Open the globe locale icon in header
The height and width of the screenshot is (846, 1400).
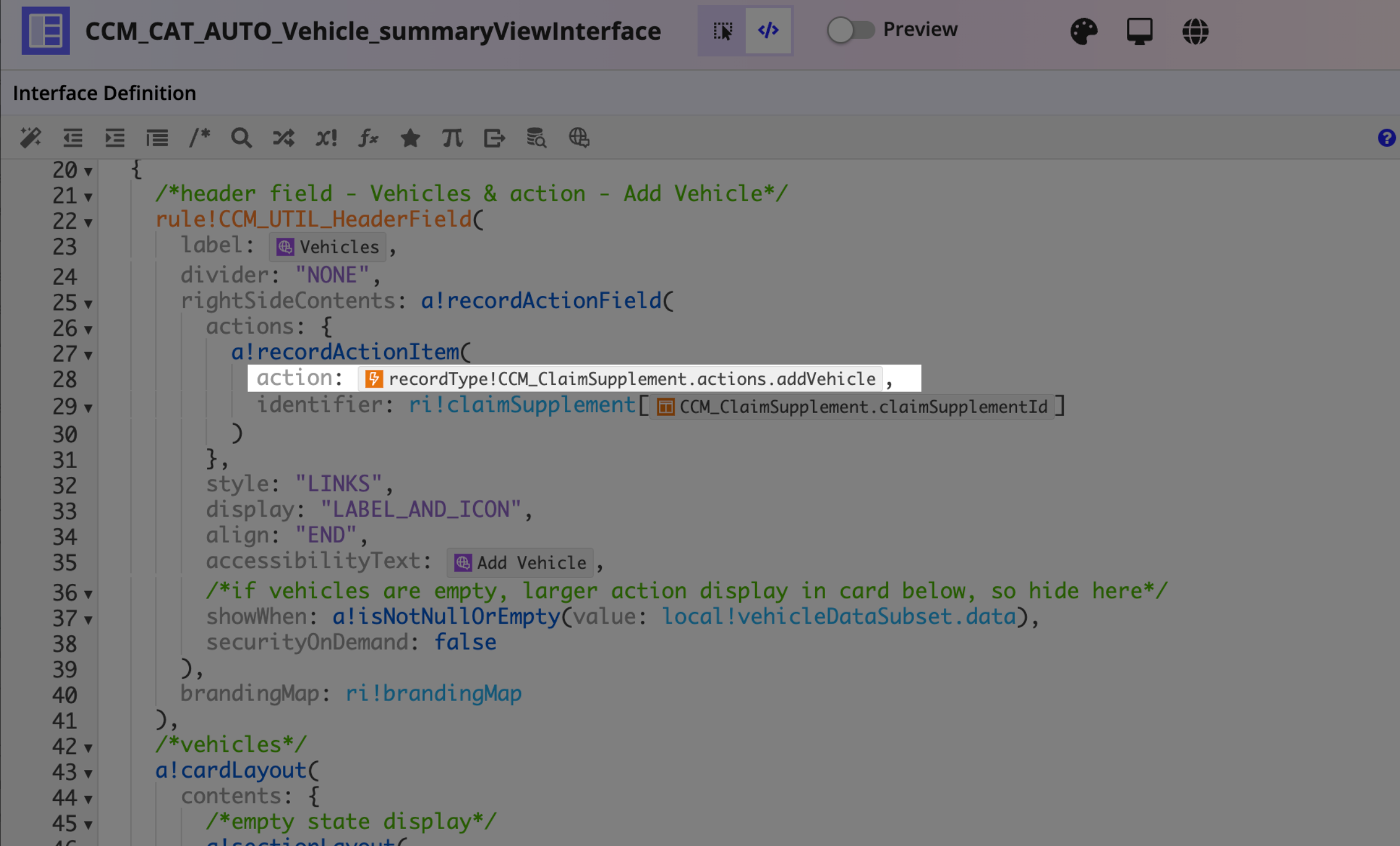tap(1195, 31)
